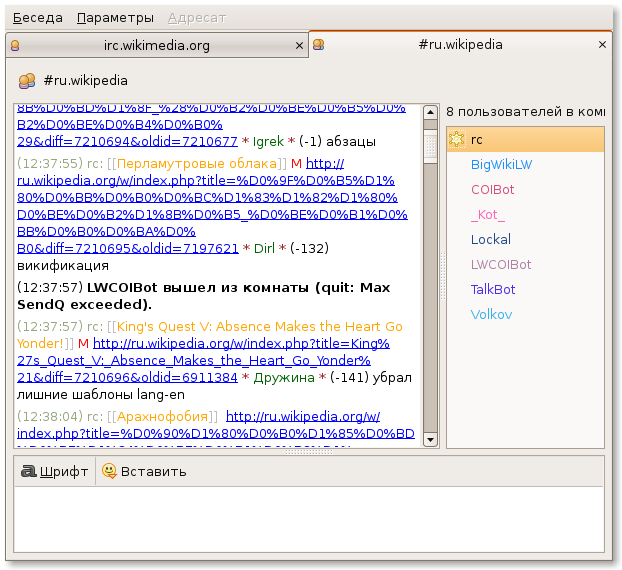Screen dimensions: 622x570
Task: Click the username Igrek in chat
Action: (x=268, y=141)
